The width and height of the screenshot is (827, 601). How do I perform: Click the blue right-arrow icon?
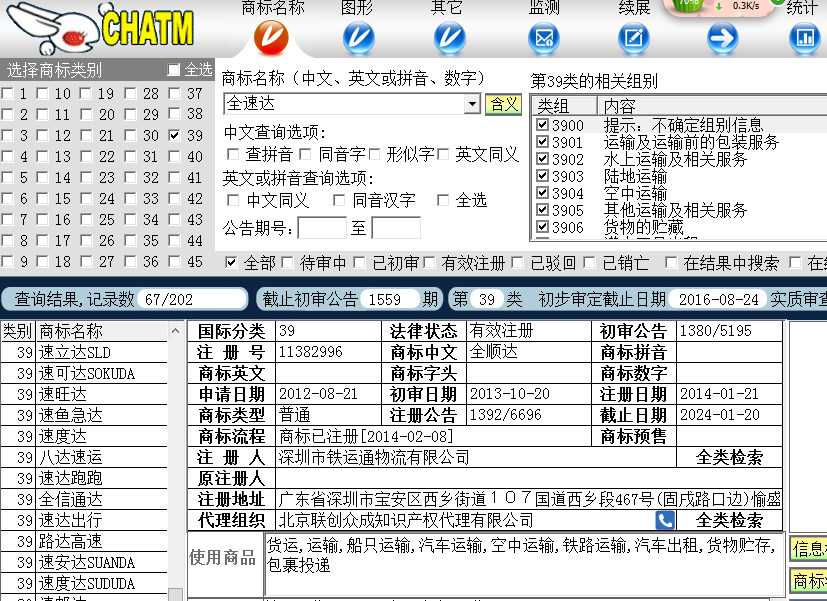pyautogui.click(x=722, y=38)
